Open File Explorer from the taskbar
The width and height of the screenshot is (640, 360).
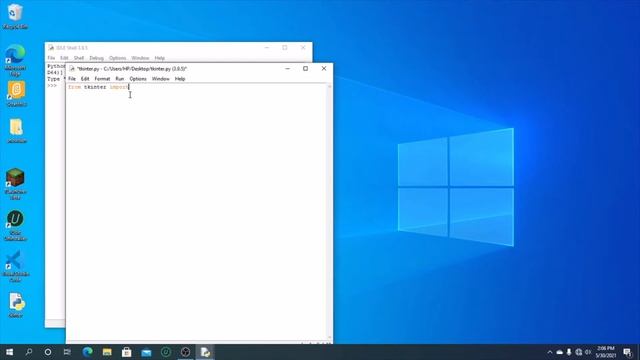click(107, 352)
